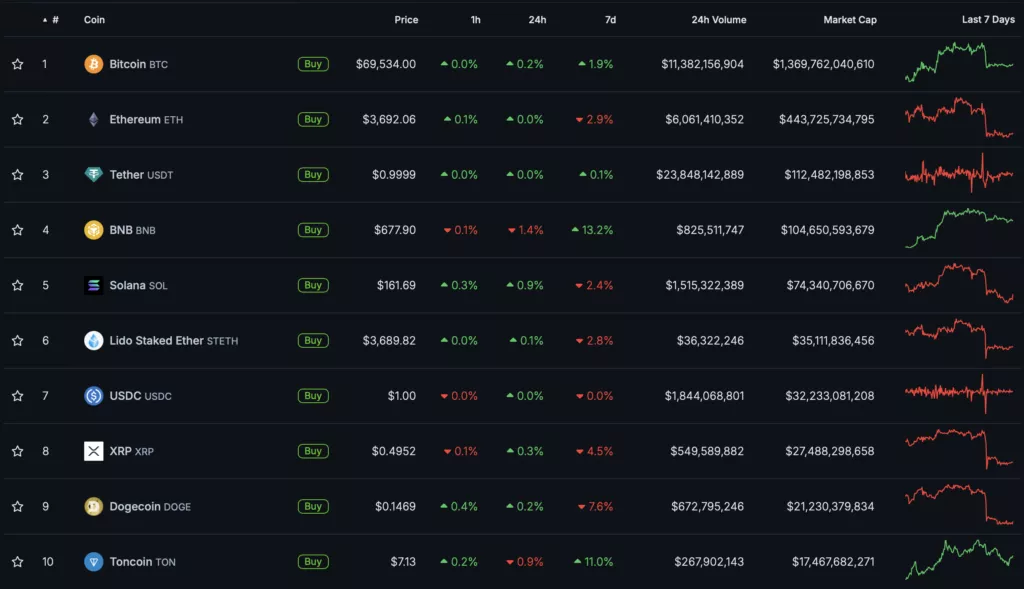Click the XRP logo icon
Screen dimensions: 1024x589
[x=93, y=451]
